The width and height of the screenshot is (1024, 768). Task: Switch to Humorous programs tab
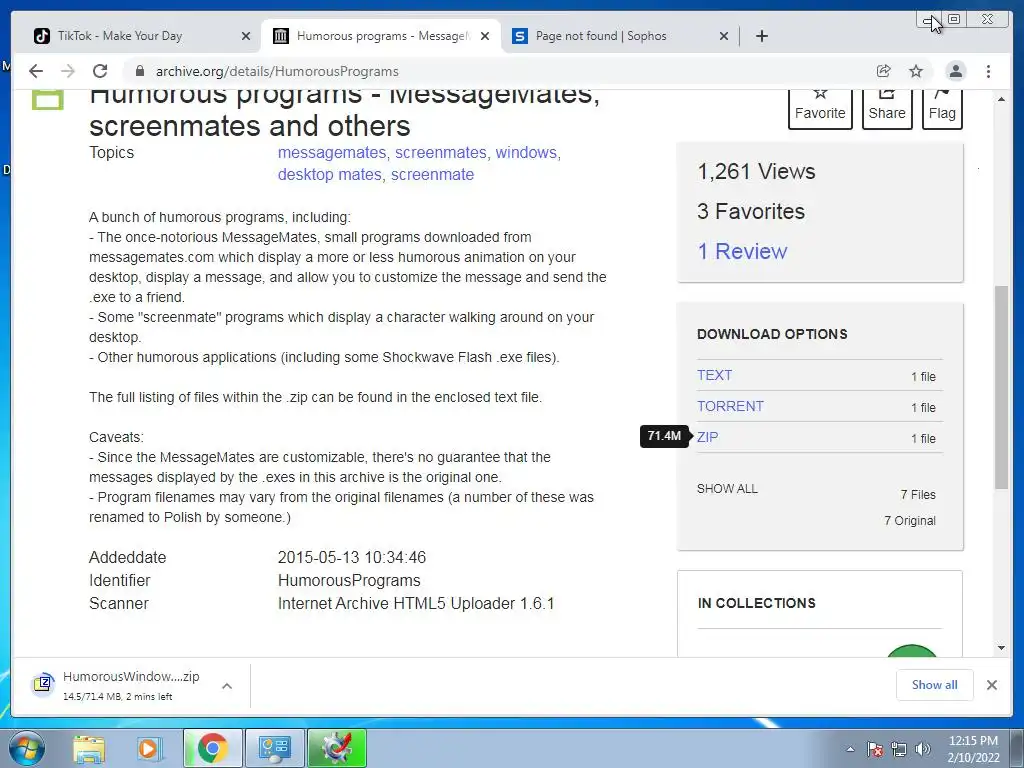click(x=382, y=36)
